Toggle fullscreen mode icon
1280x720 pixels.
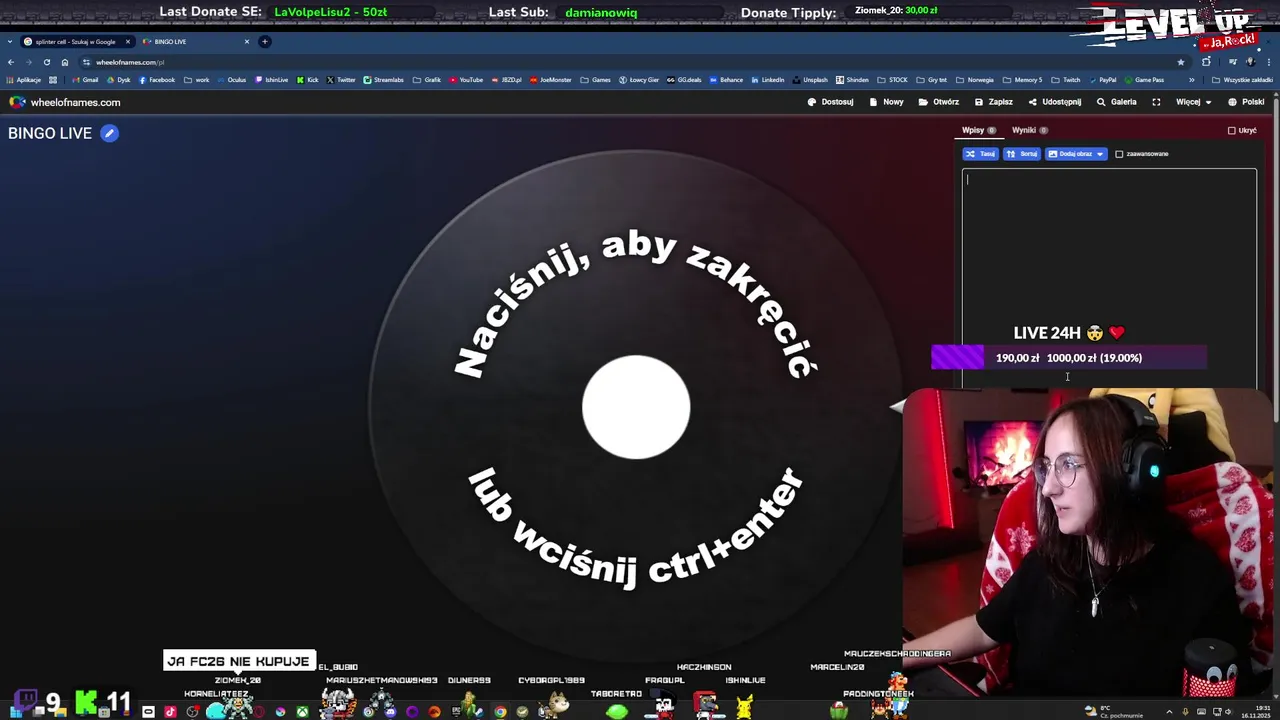(x=1156, y=102)
